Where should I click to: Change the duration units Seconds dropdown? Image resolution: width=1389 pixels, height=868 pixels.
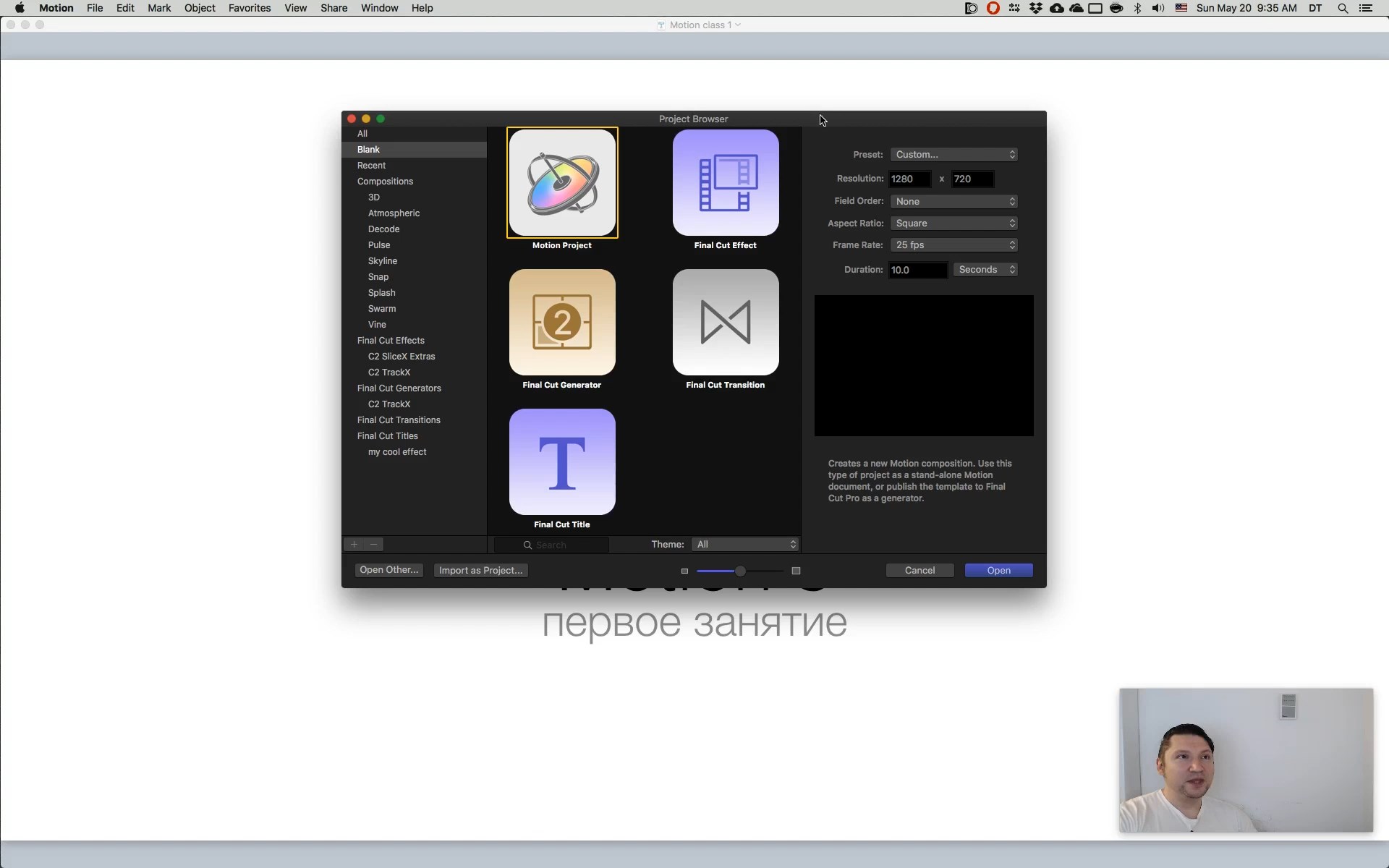[x=985, y=270]
